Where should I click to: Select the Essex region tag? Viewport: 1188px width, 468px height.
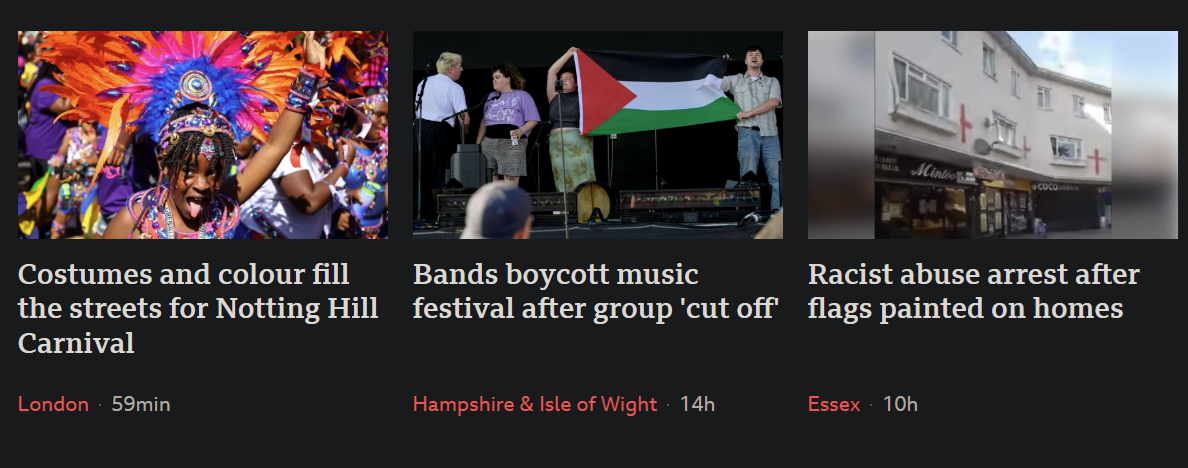click(x=834, y=404)
